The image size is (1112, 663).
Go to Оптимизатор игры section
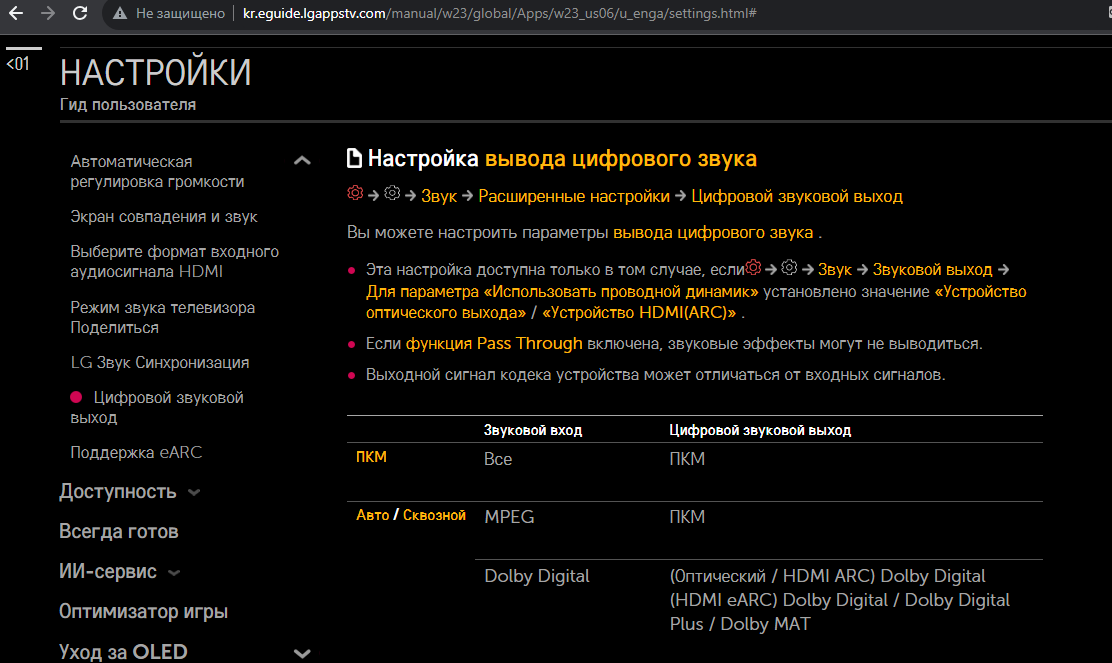pyautogui.click(x=143, y=612)
